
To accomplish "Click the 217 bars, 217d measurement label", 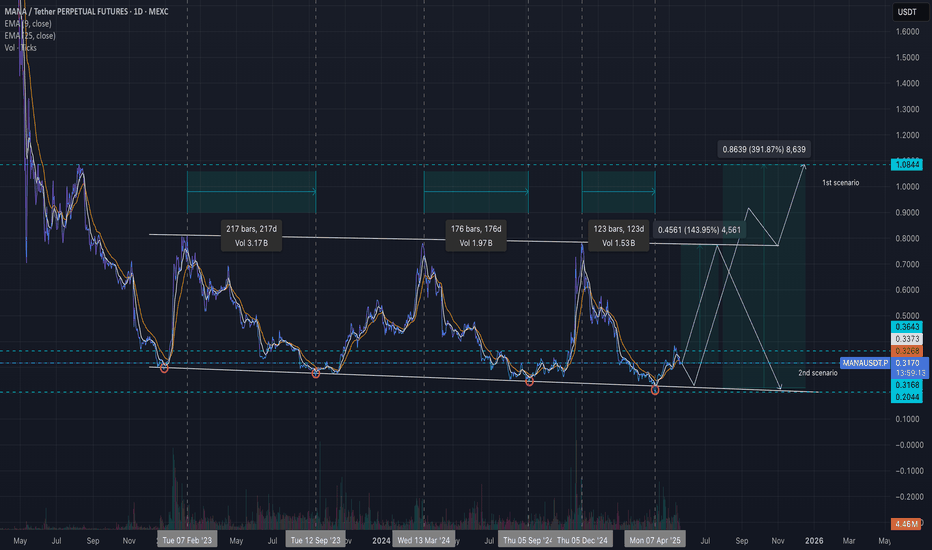I will [x=251, y=235].
